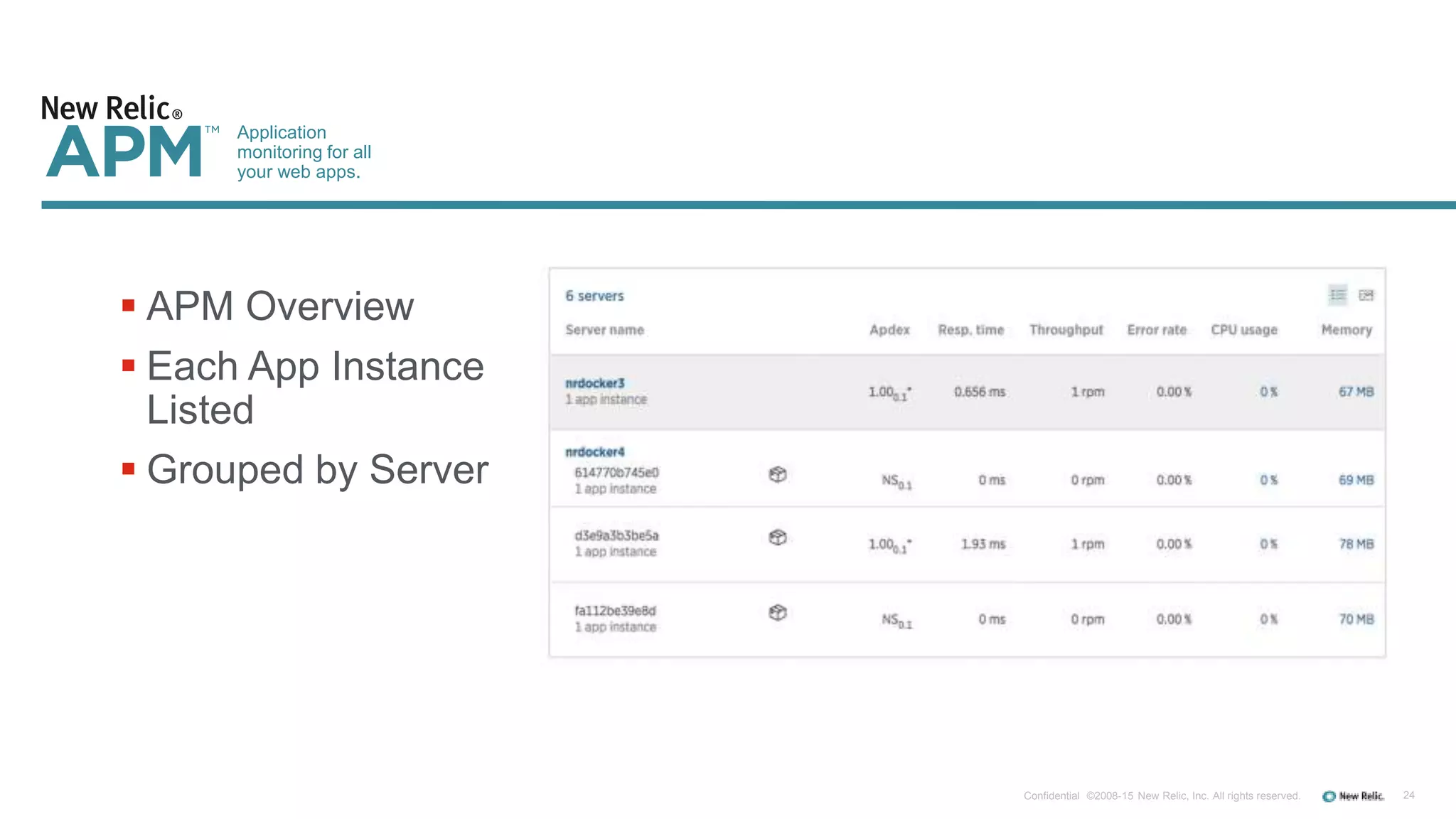Click '1 app instance' under d3e9a3b3be5a

[x=615, y=552]
